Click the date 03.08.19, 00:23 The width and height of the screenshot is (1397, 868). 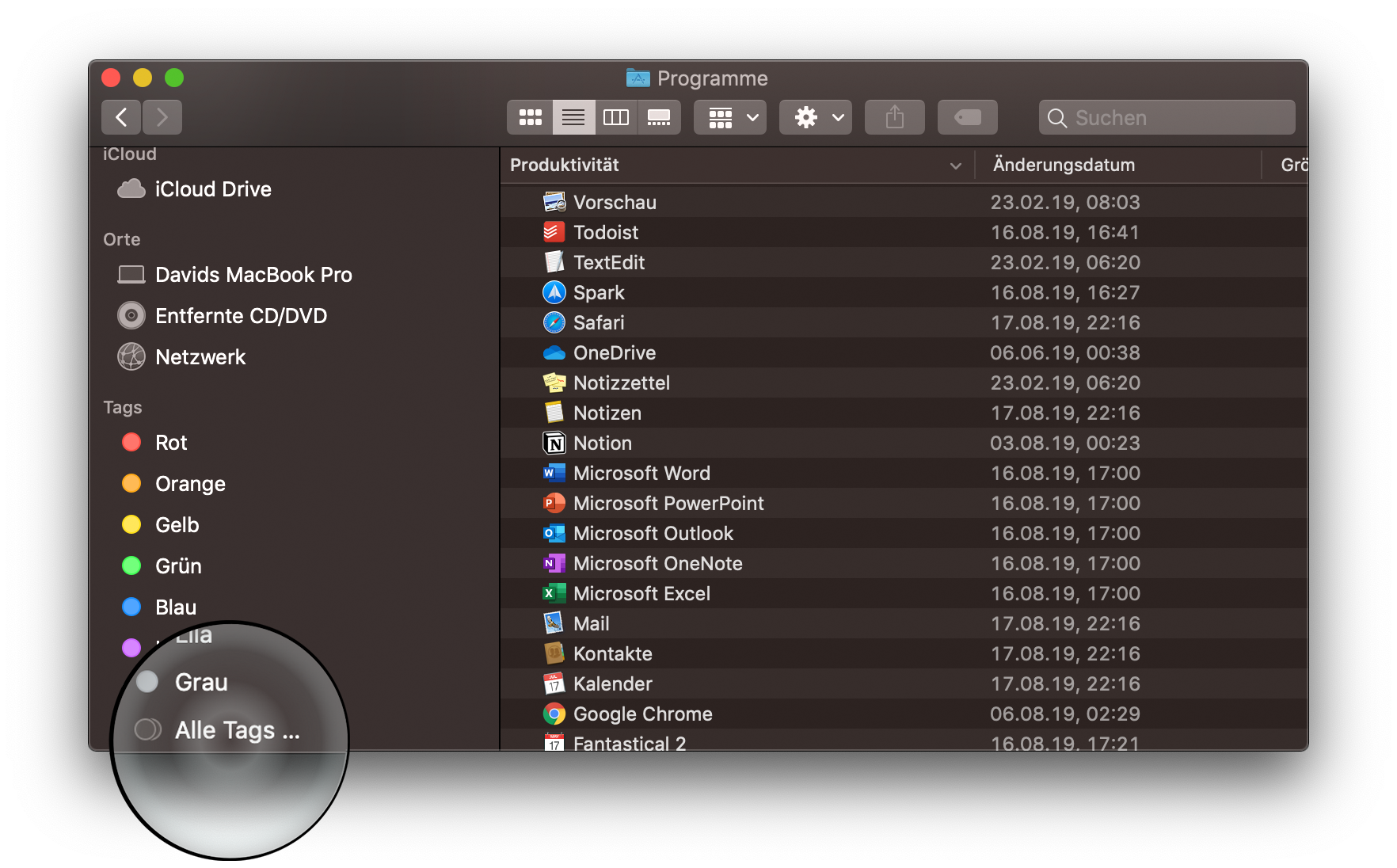click(x=1065, y=443)
